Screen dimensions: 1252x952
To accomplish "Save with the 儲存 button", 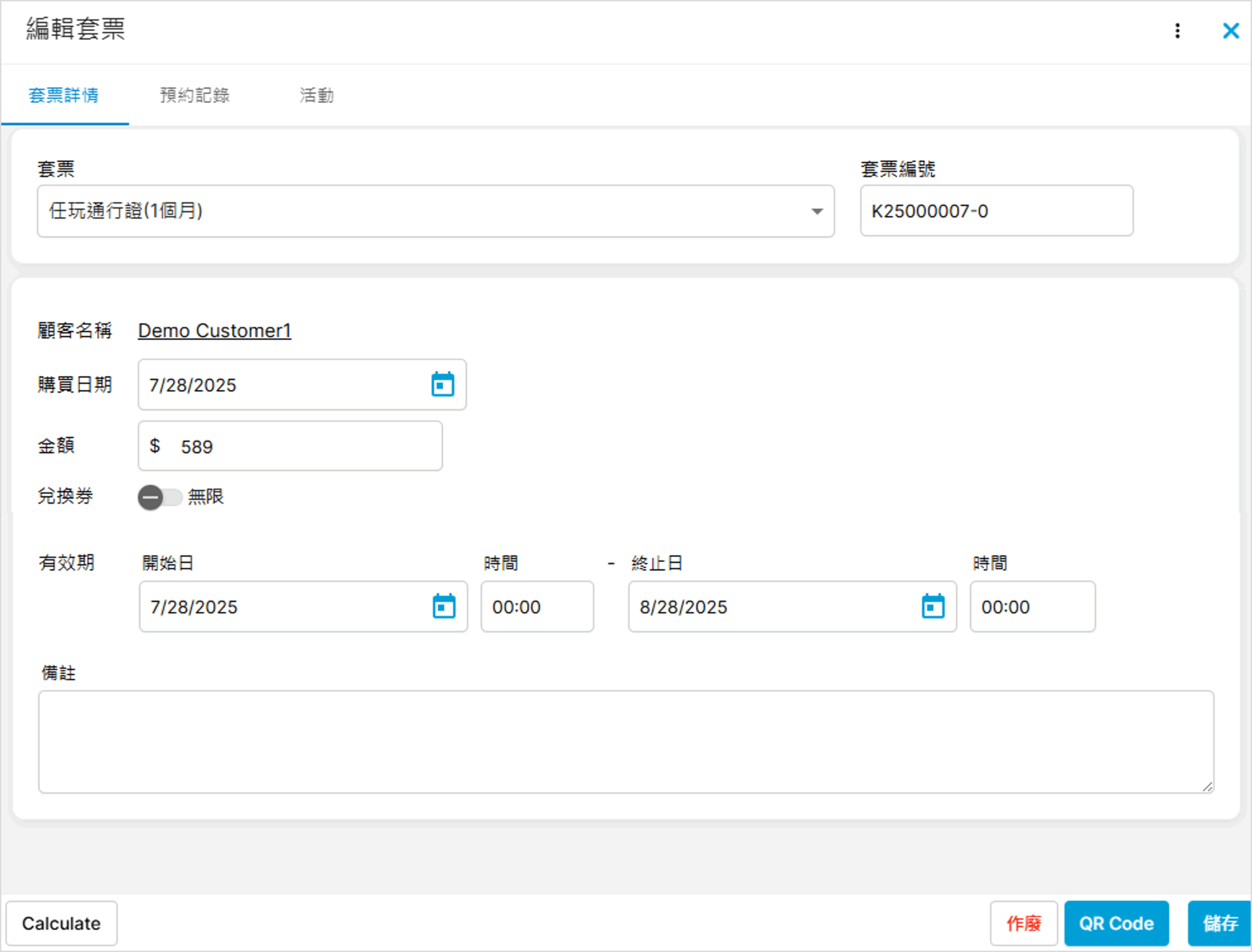I will coord(1219,923).
